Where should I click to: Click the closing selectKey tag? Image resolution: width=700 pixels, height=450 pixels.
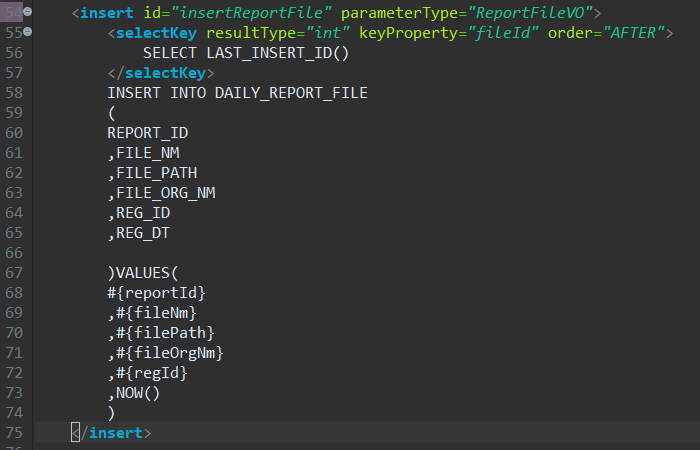pyautogui.click(x=161, y=73)
